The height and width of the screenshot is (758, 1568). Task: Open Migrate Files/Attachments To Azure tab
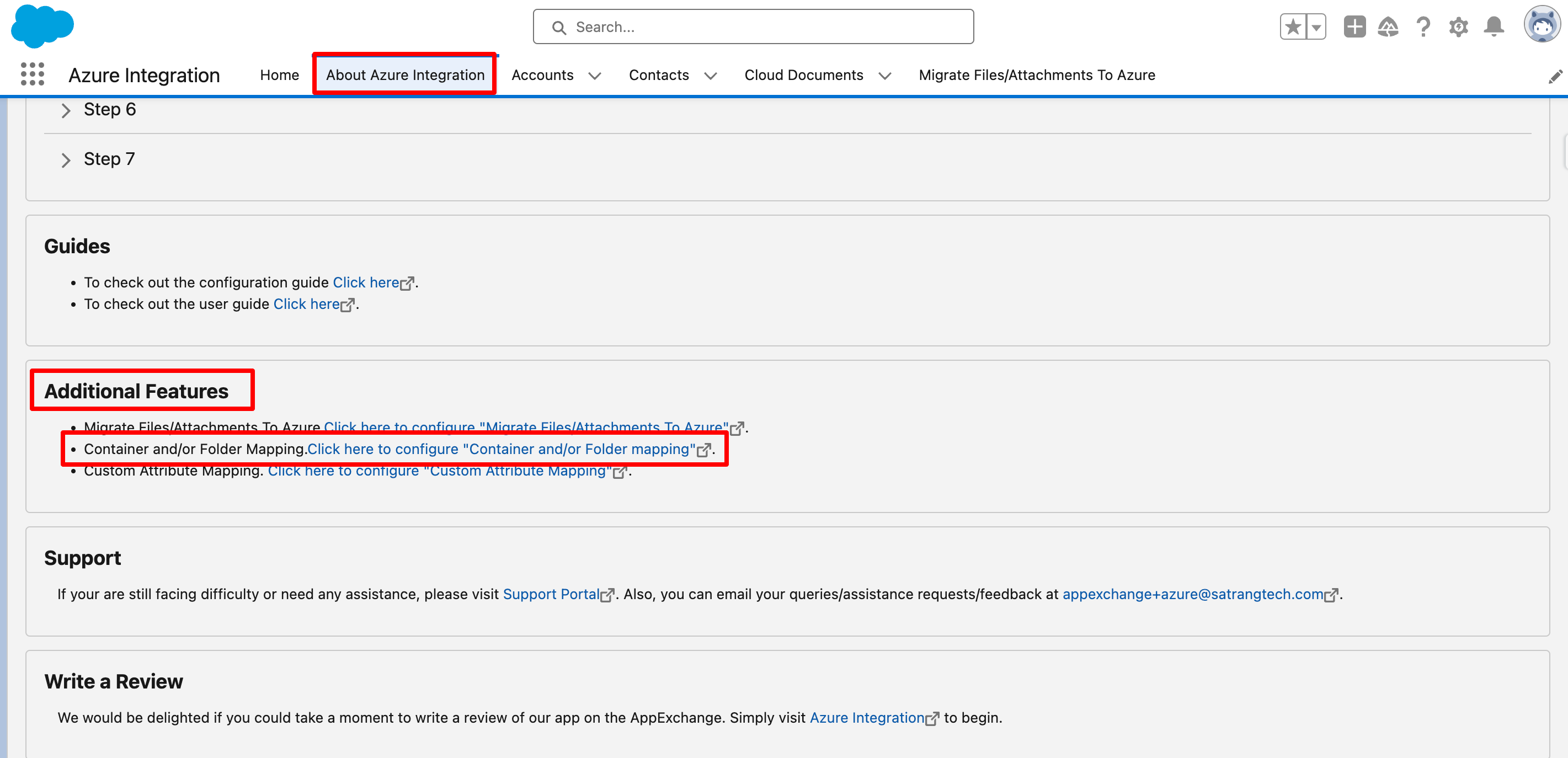pyautogui.click(x=1037, y=75)
